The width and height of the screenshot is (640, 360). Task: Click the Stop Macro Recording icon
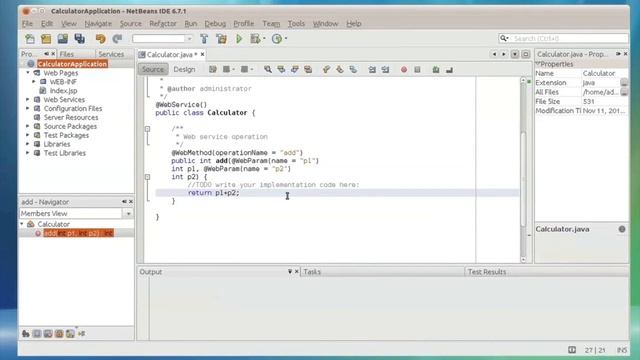pos(417,70)
